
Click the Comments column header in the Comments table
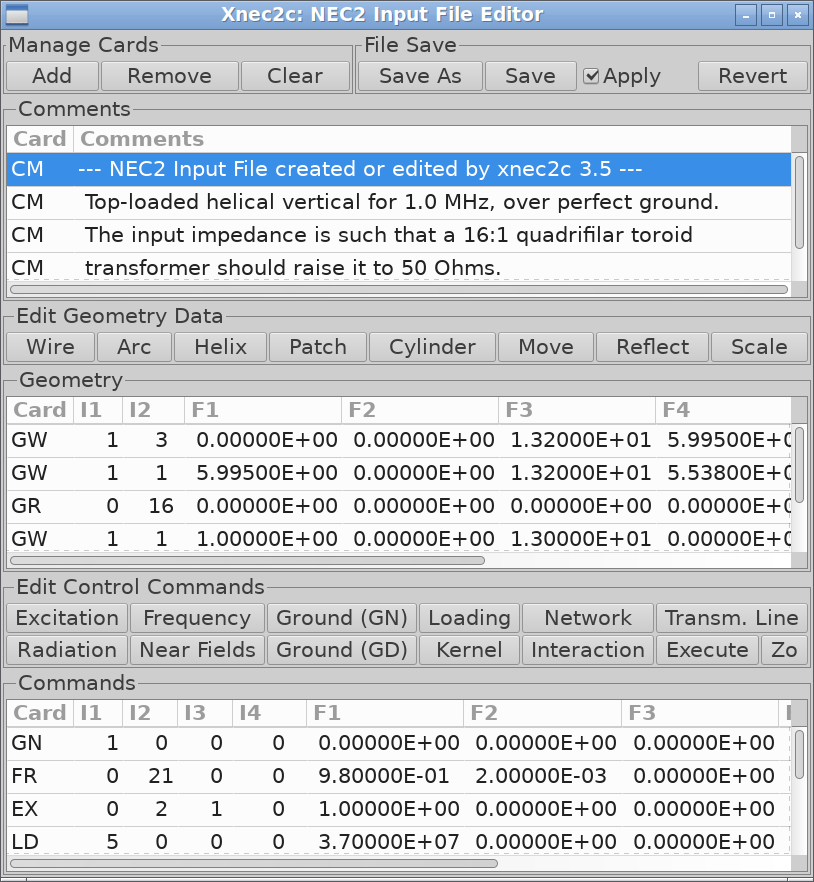click(432, 139)
